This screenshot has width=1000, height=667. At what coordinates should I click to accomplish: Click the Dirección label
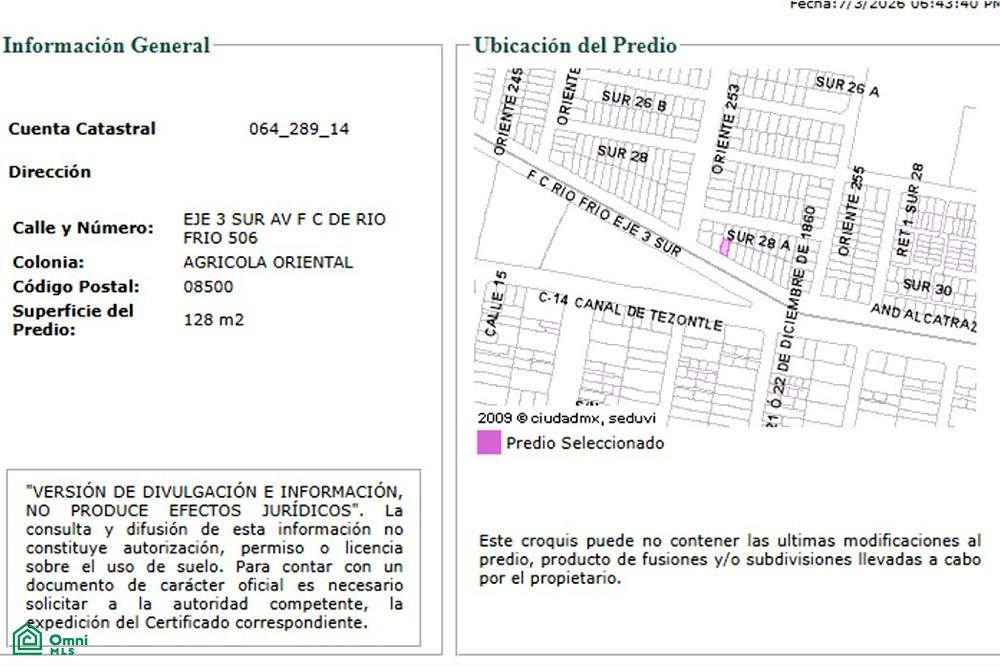[x=50, y=172]
